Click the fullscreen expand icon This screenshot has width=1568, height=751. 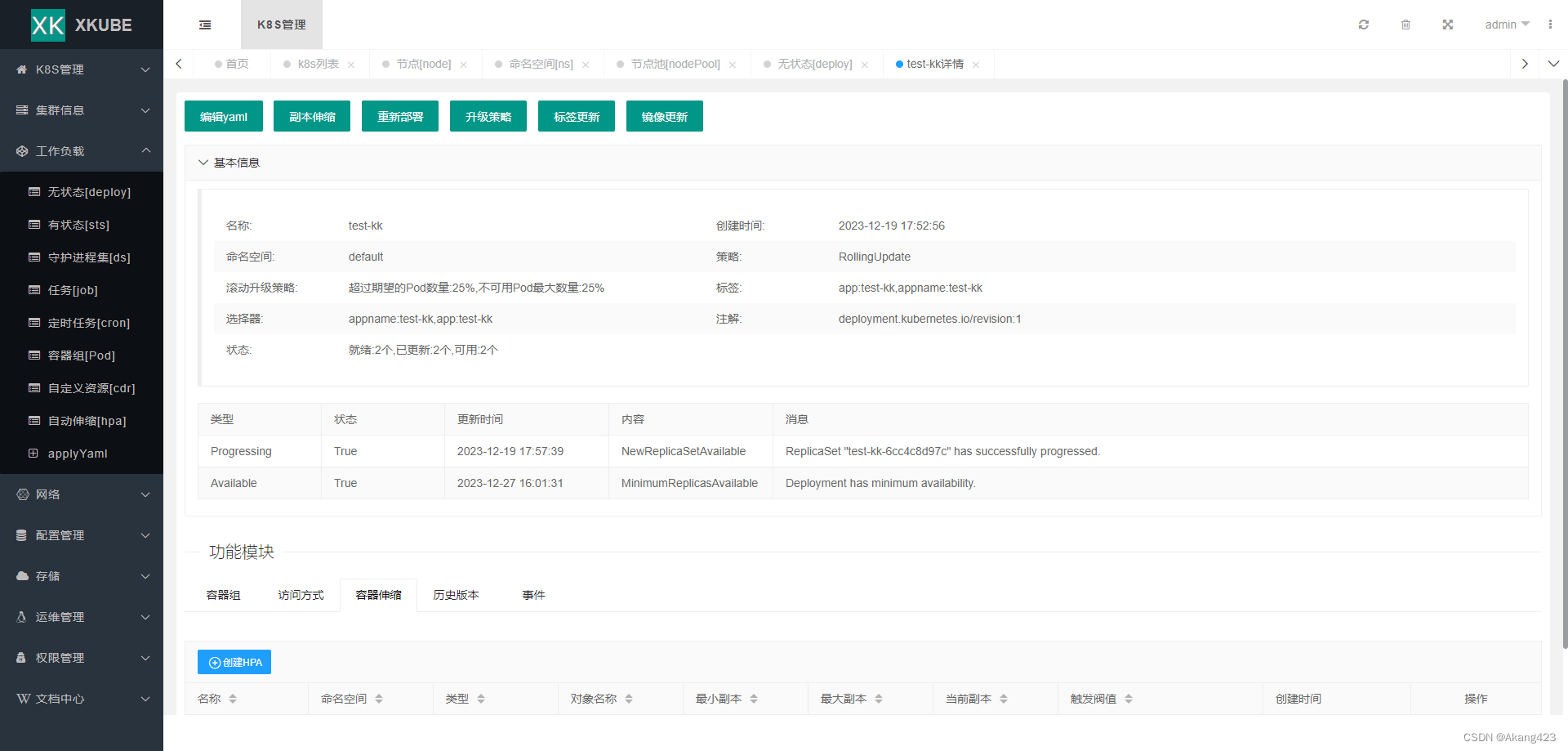pyautogui.click(x=1447, y=25)
